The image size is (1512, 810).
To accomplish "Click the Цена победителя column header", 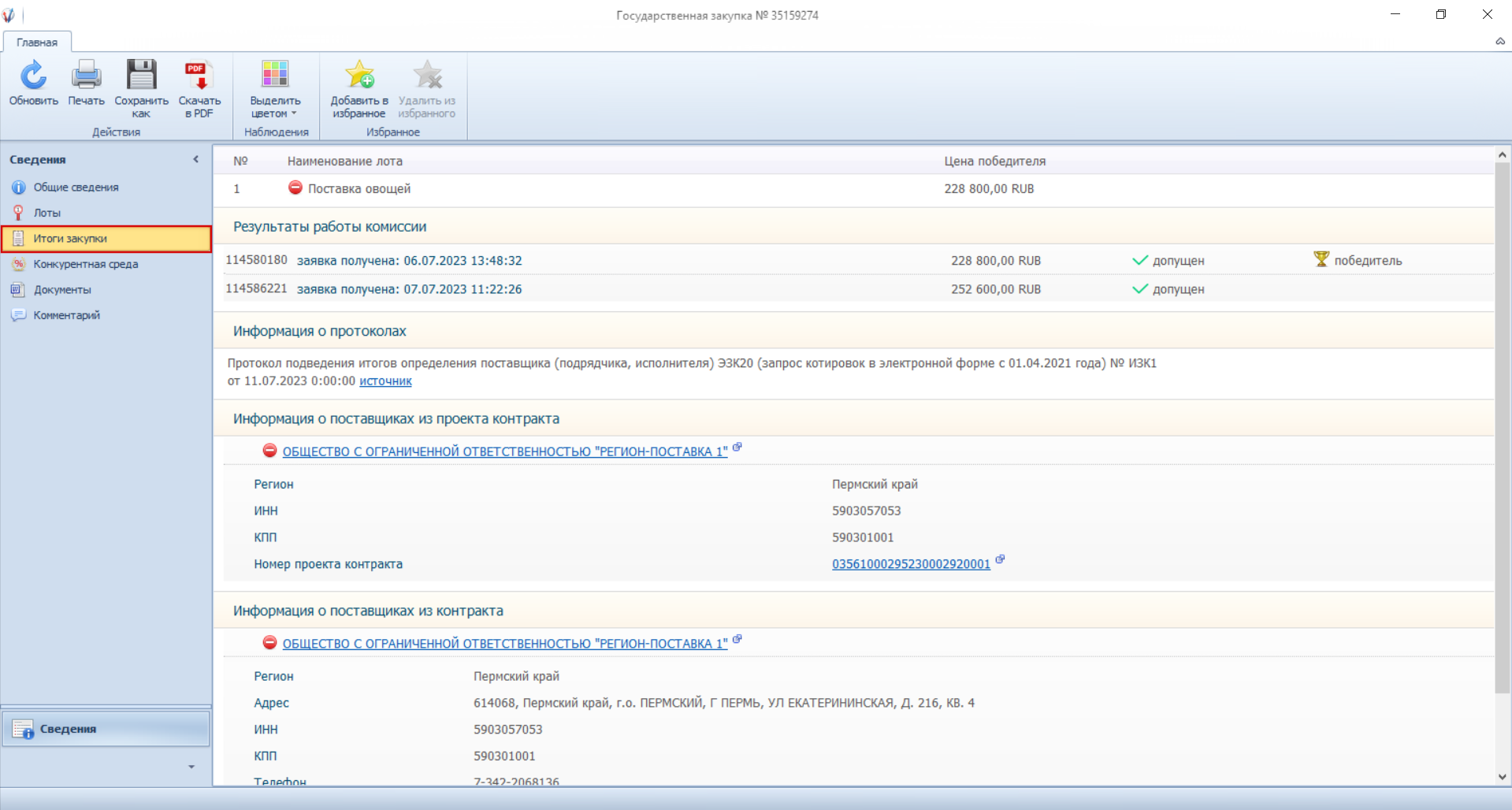I will (995, 161).
